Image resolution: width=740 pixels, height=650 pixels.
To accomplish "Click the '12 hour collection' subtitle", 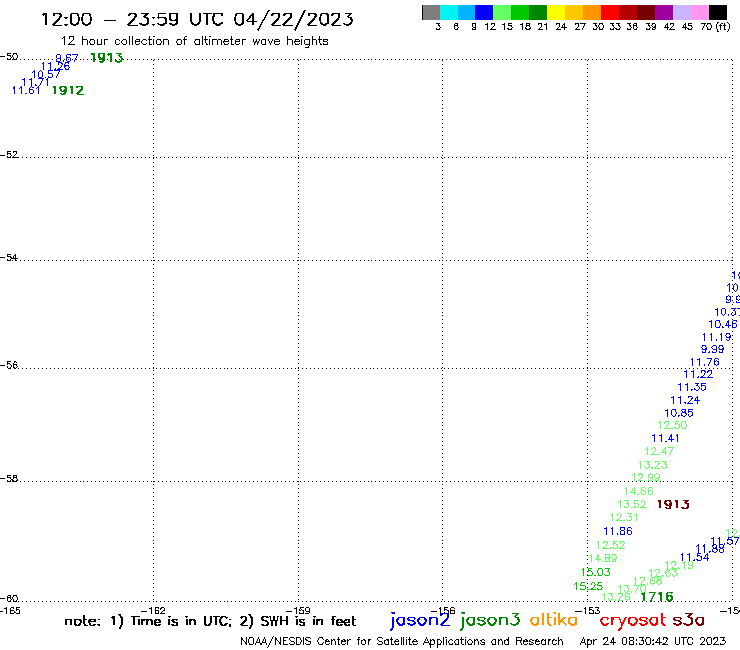I will [194, 41].
